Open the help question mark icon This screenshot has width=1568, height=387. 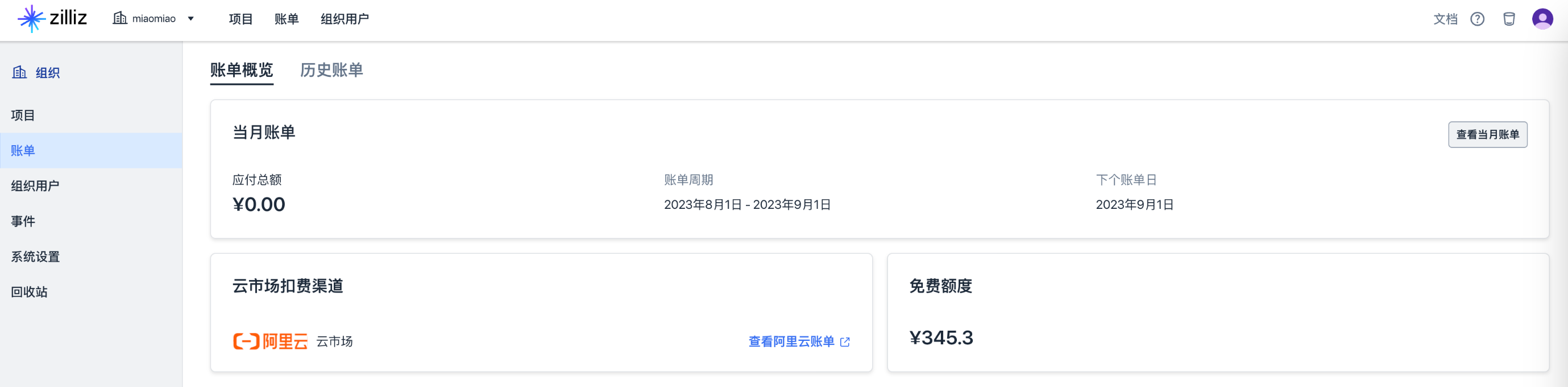[1477, 19]
